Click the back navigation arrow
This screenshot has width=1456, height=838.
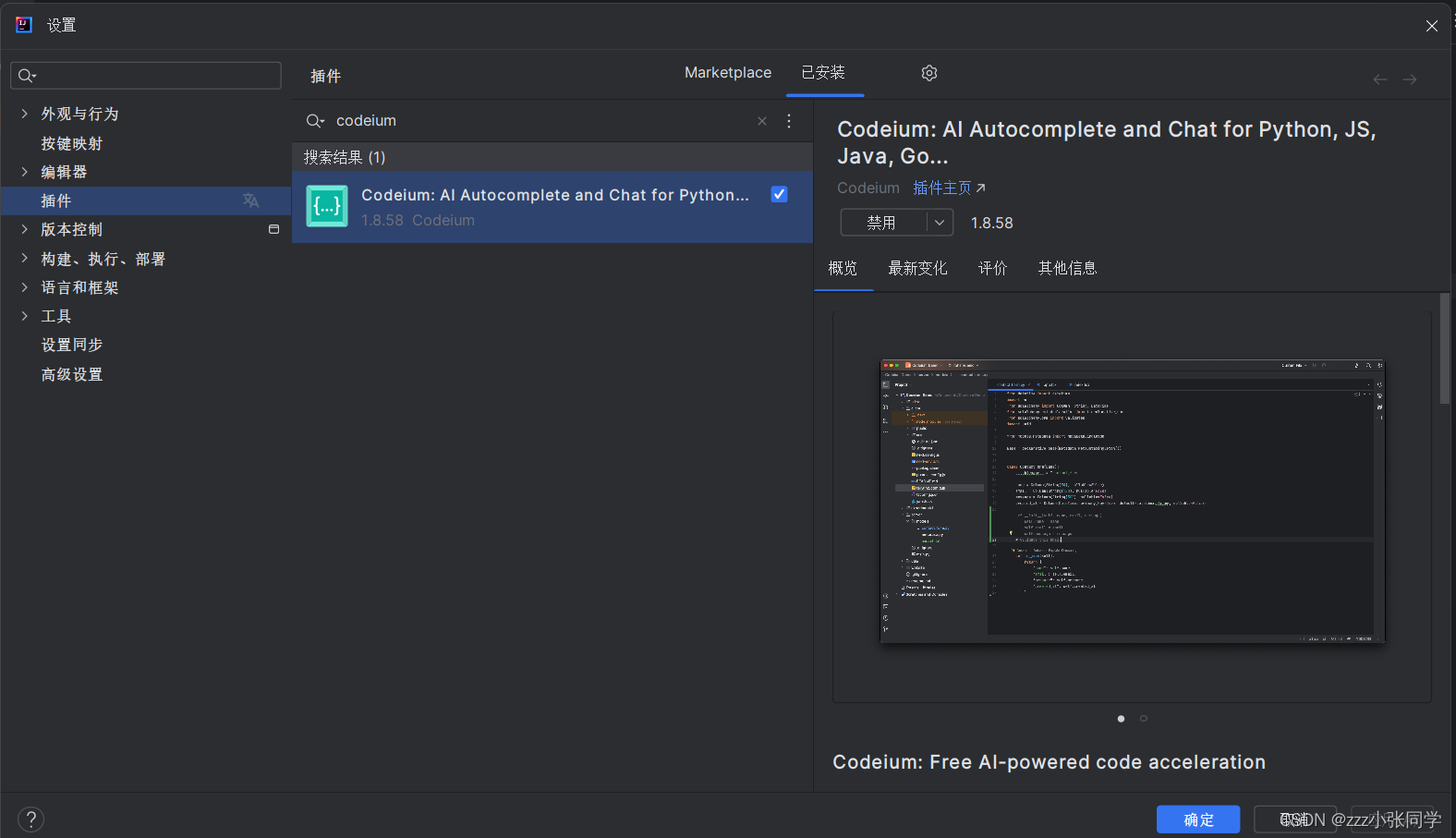point(1379,79)
